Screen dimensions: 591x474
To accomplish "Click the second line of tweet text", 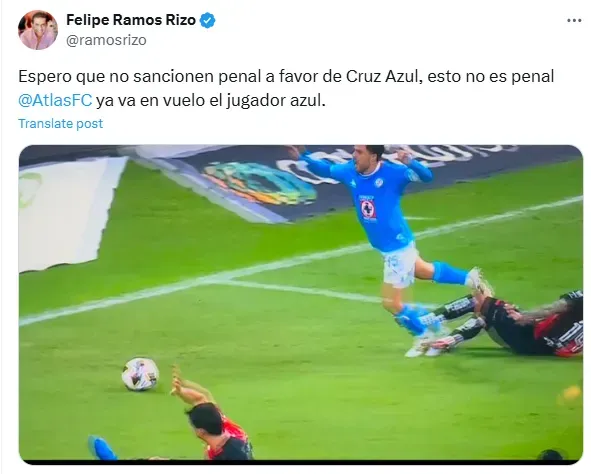I will click(x=171, y=101).
